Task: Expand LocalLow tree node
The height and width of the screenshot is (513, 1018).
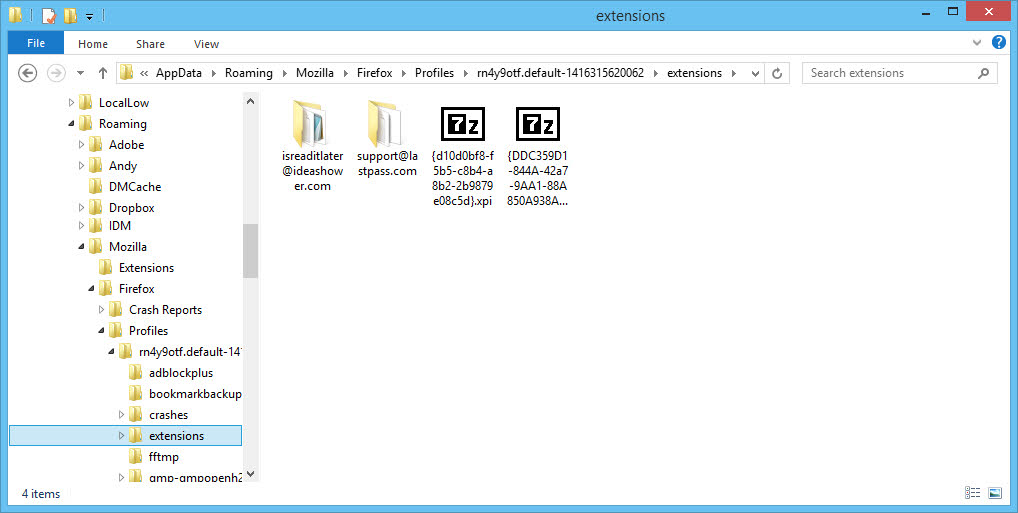Action: [x=71, y=103]
